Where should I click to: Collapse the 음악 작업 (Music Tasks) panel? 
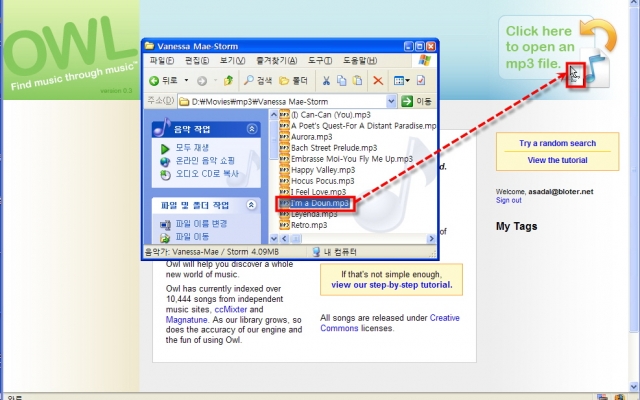[x=251, y=129]
